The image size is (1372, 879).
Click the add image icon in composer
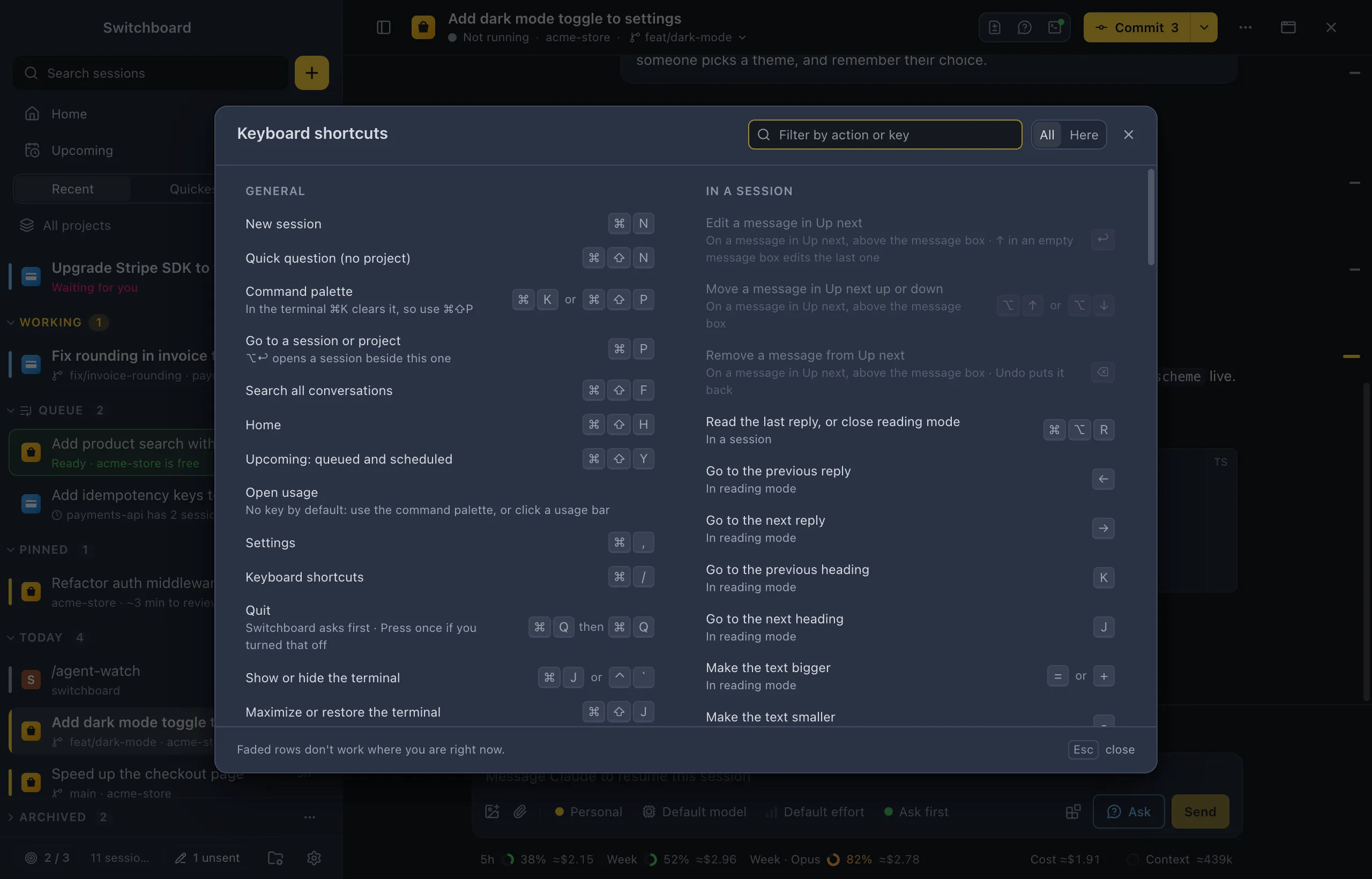[492, 811]
